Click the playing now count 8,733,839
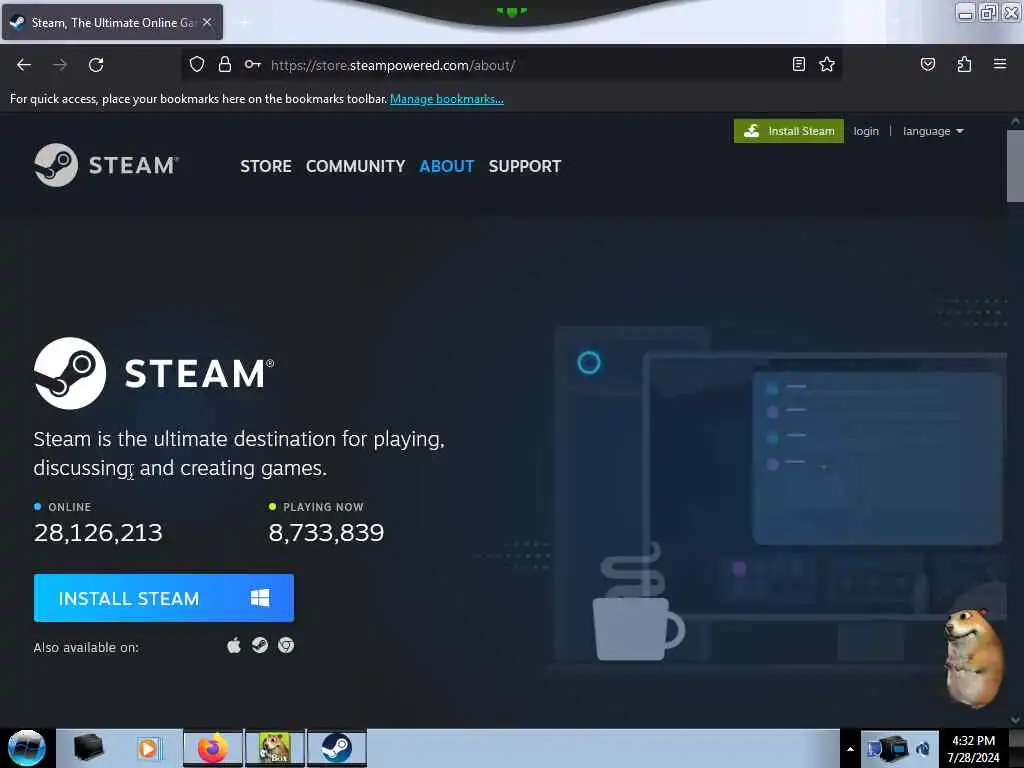1024x768 pixels. 327,533
